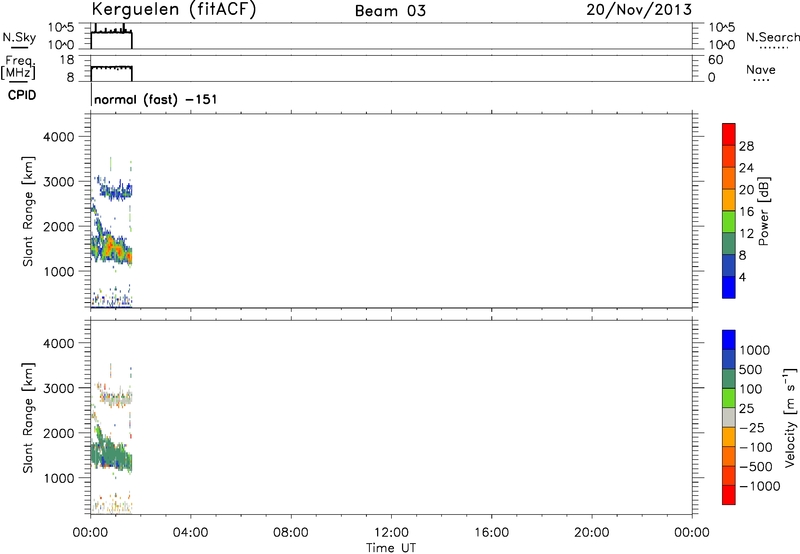The height and width of the screenshot is (554, 800).
Task: Click the 4000 tick in the power panel
Action: pyautogui.click(x=59, y=137)
